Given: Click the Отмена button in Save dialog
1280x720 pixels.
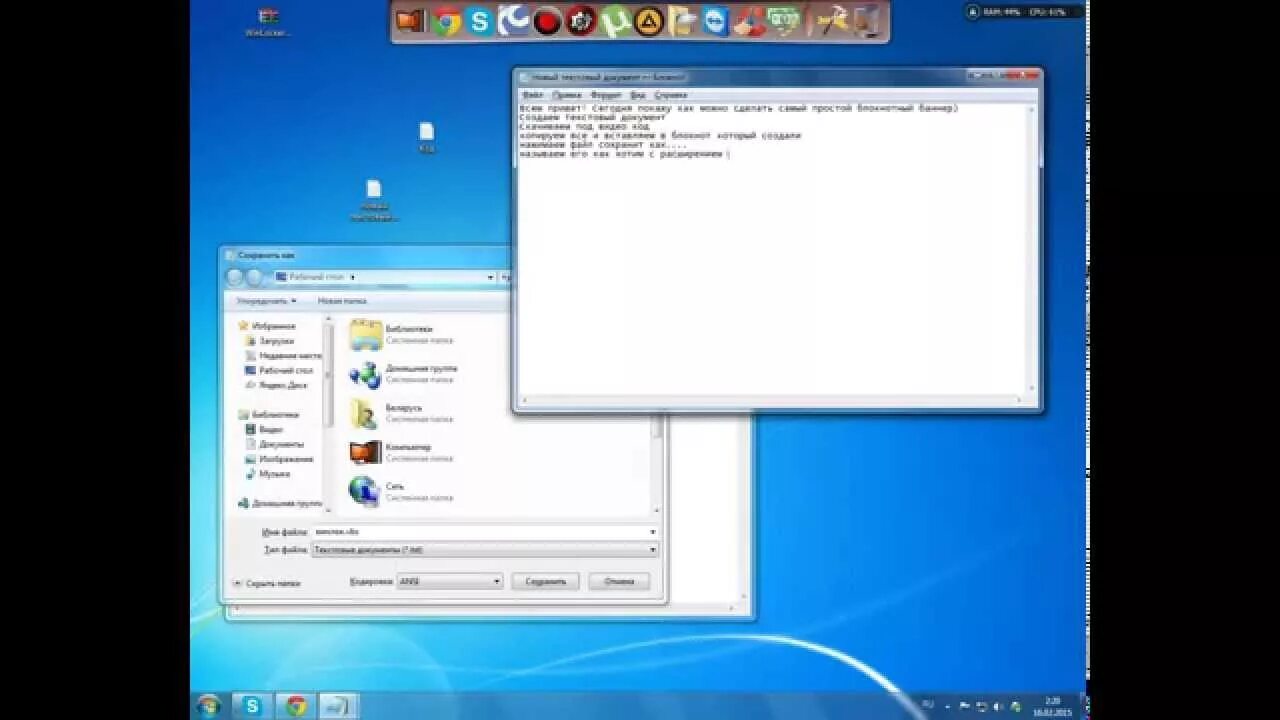Looking at the screenshot, I should pyautogui.click(x=619, y=581).
